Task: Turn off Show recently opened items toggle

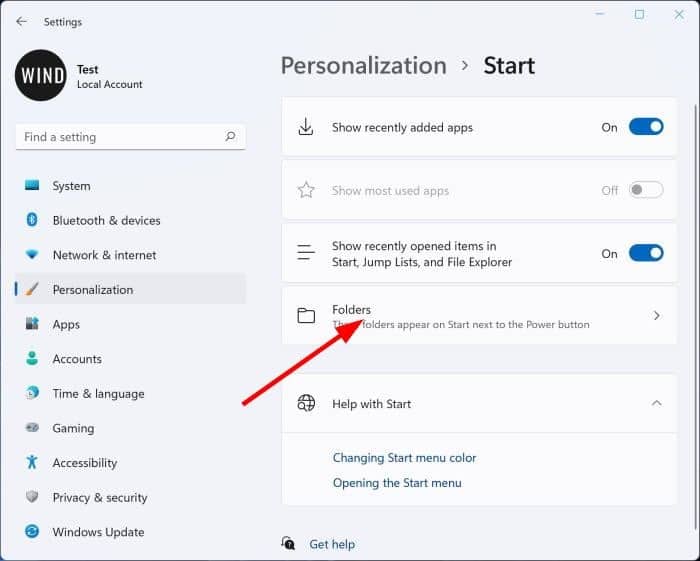Action: click(x=646, y=253)
